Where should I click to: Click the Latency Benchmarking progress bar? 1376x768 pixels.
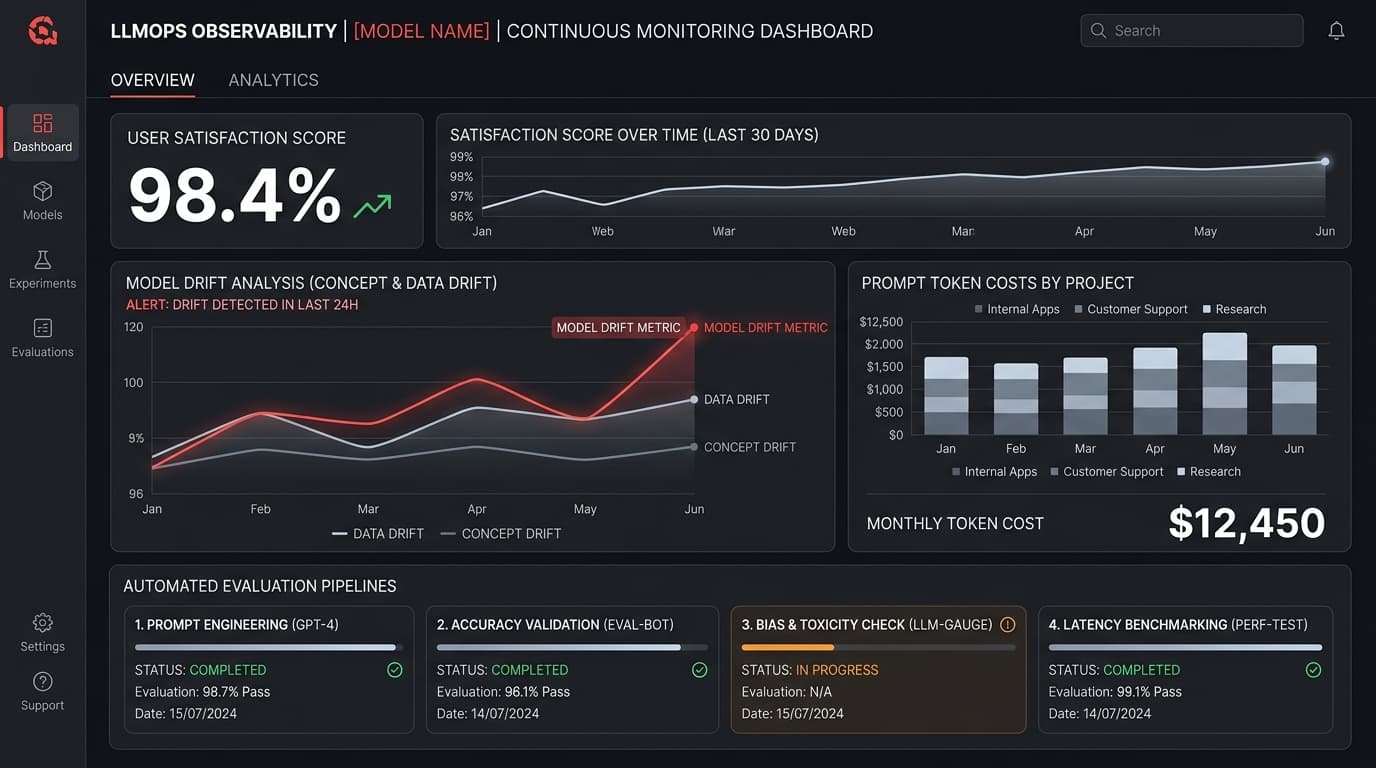tap(1185, 648)
